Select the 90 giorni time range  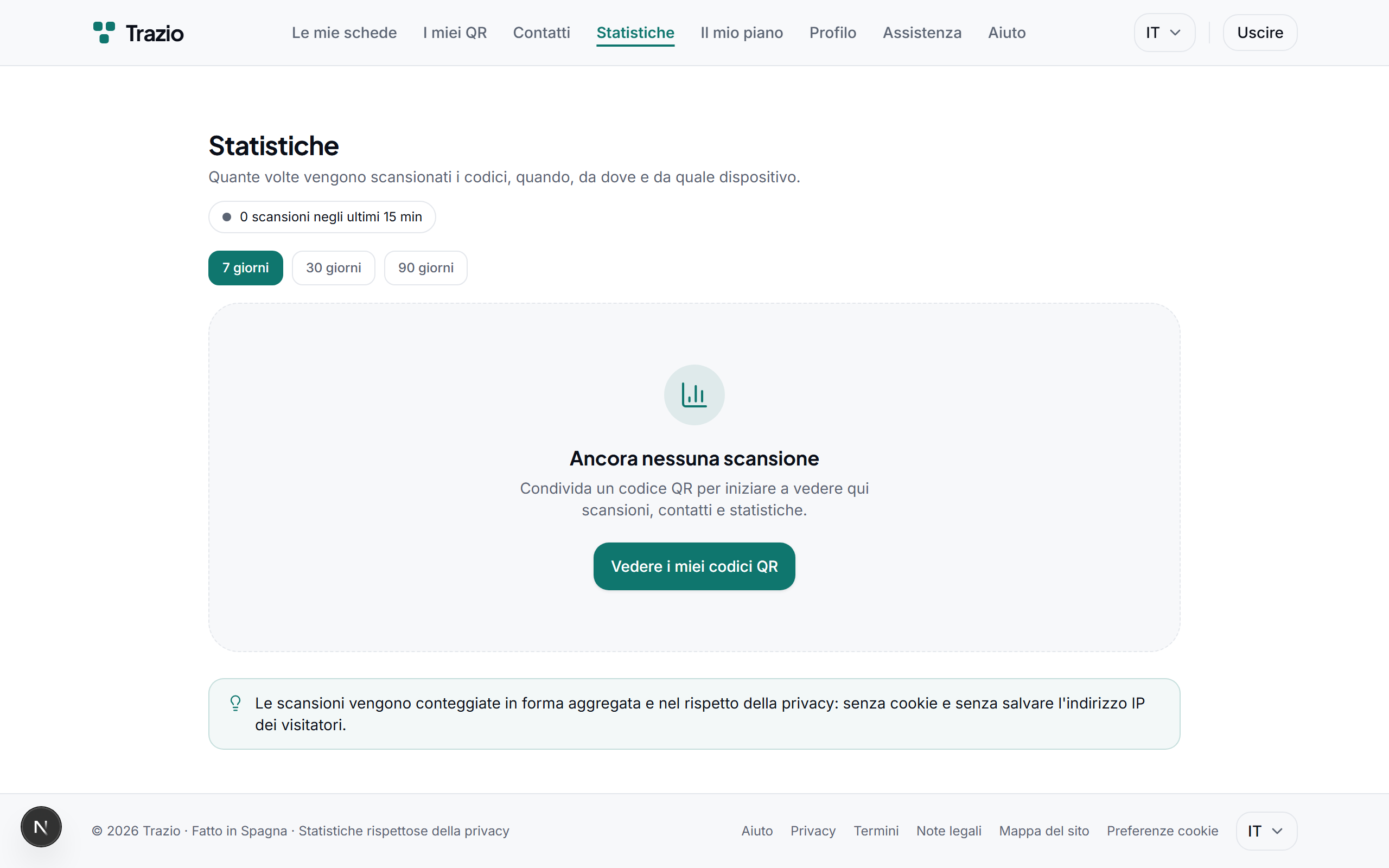click(426, 268)
